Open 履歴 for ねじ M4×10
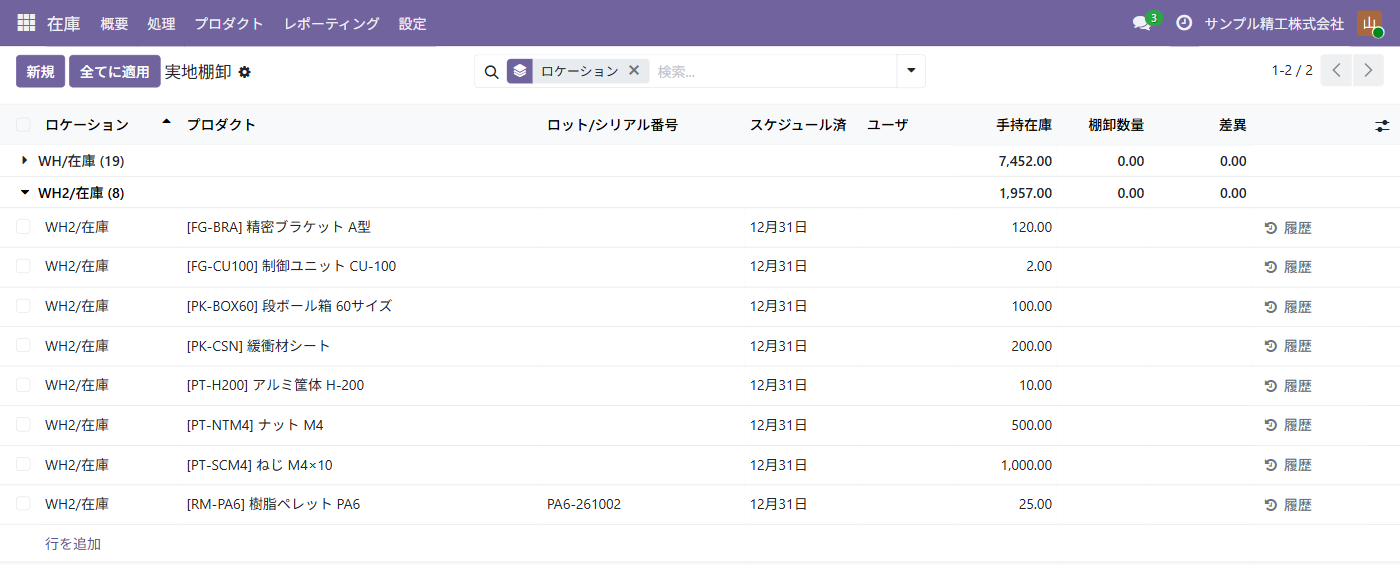The image size is (1400, 565). point(1288,465)
